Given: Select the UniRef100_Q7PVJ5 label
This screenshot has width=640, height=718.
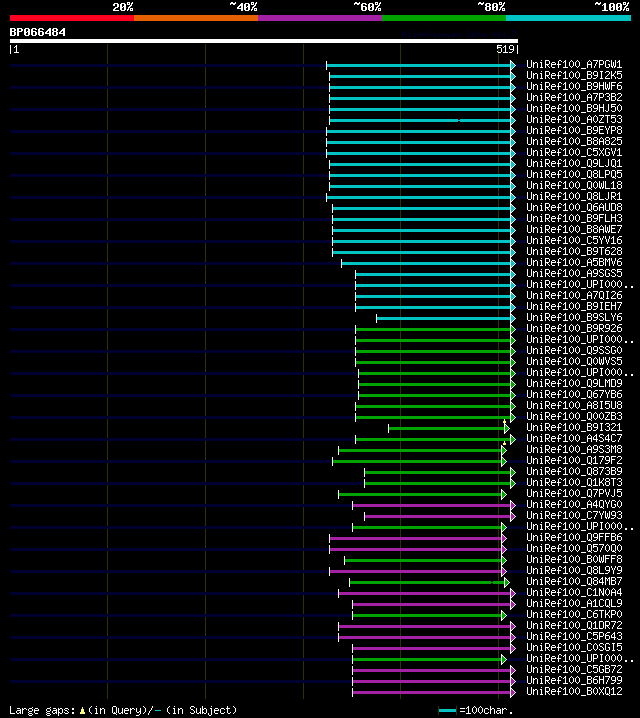Looking at the screenshot, I should coord(574,493).
